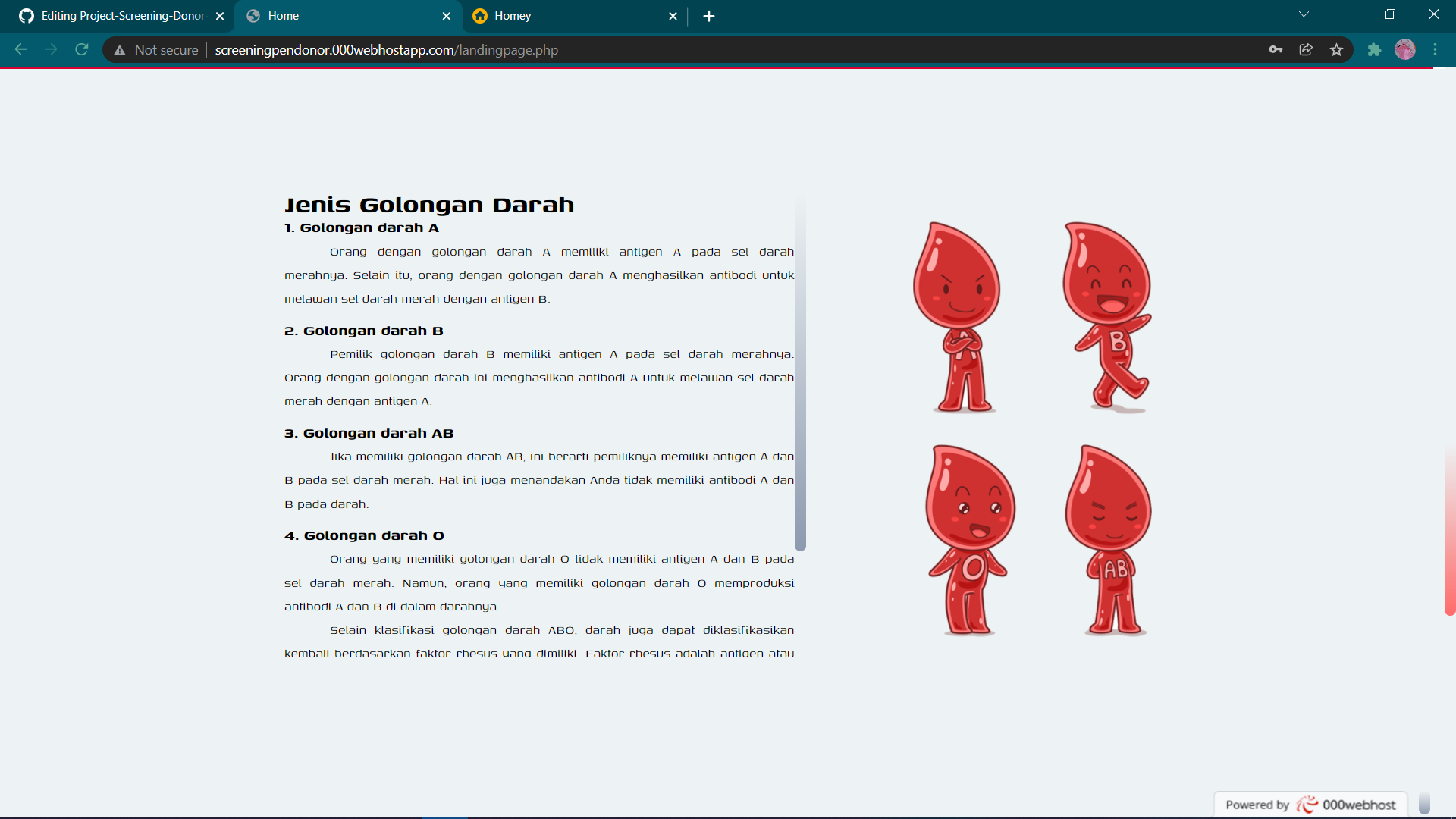Expand site details by clicking Not secure label
The width and height of the screenshot is (1456, 819).
coord(166,50)
